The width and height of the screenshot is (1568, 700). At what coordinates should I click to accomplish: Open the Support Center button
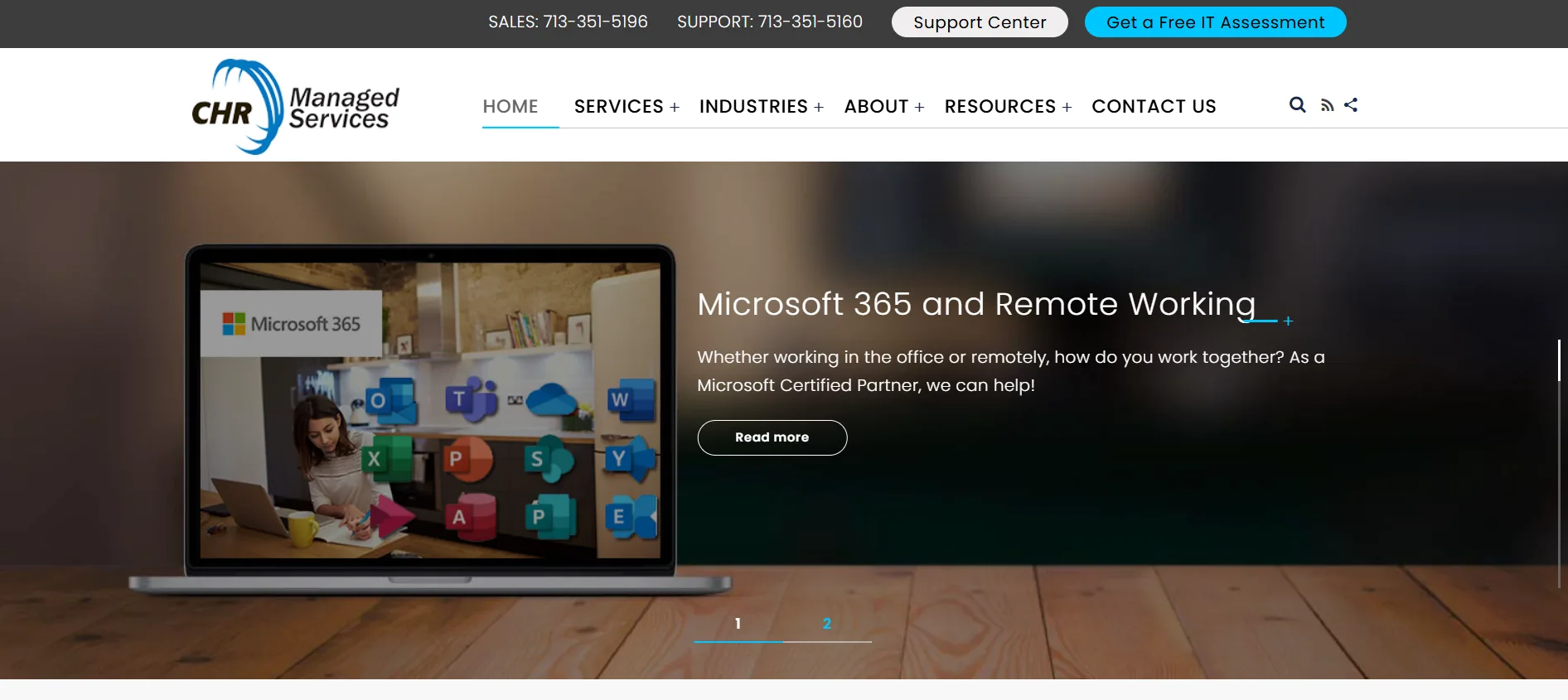tap(980, 22)
